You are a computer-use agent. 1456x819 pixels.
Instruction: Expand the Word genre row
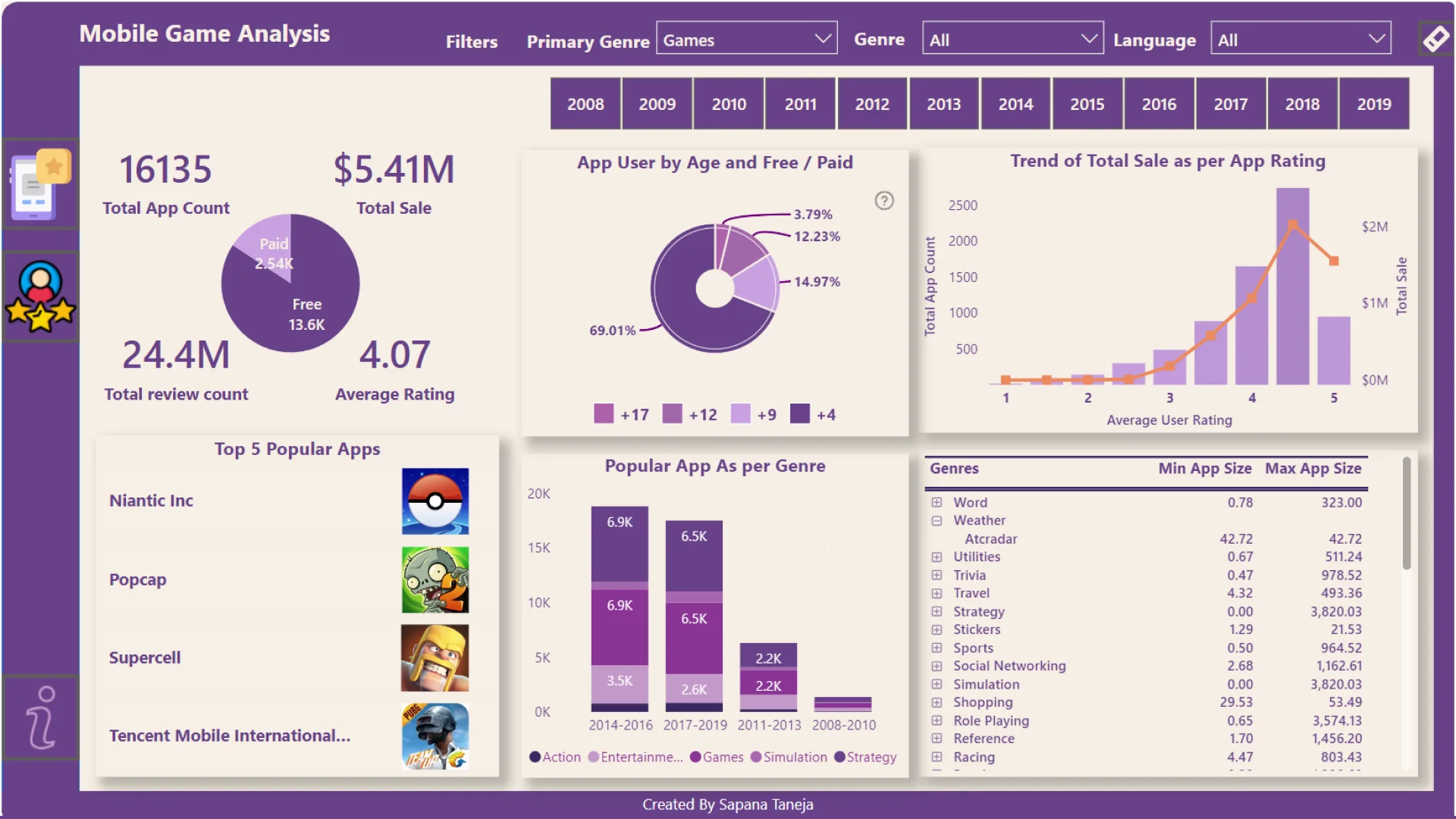[937, 503]
